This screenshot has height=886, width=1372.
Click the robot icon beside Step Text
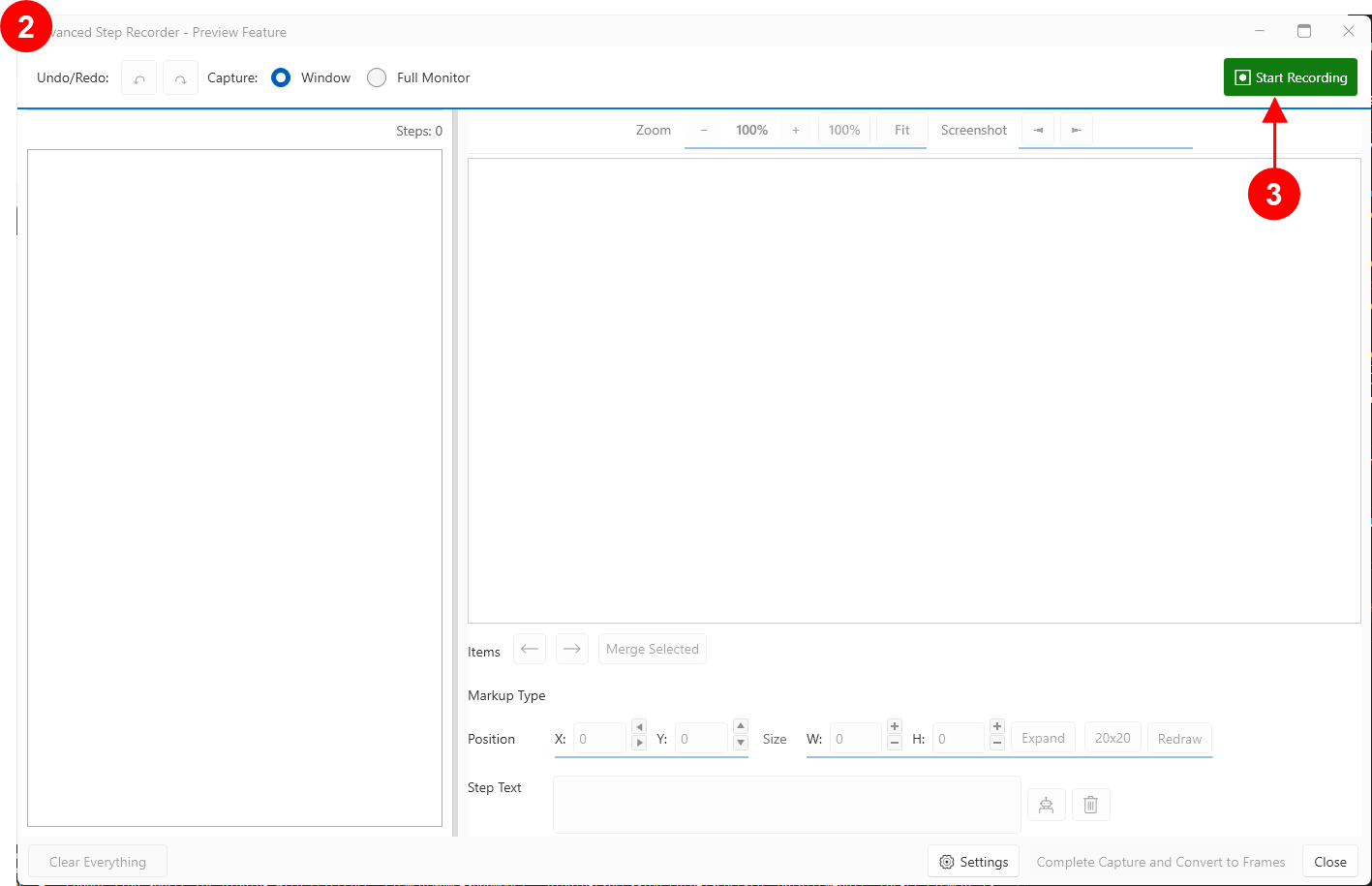click(1046, 805)
